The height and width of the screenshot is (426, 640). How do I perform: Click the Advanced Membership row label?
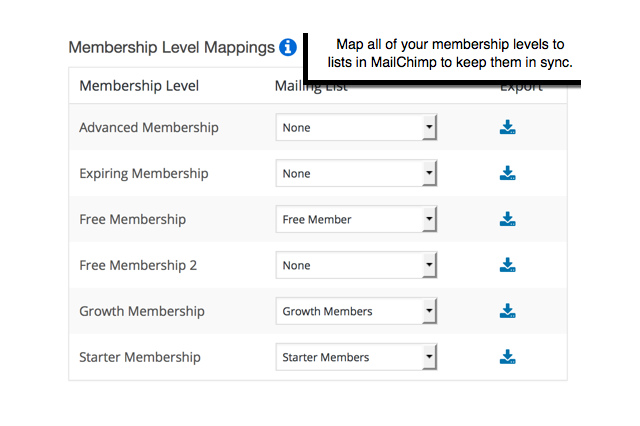148,128
